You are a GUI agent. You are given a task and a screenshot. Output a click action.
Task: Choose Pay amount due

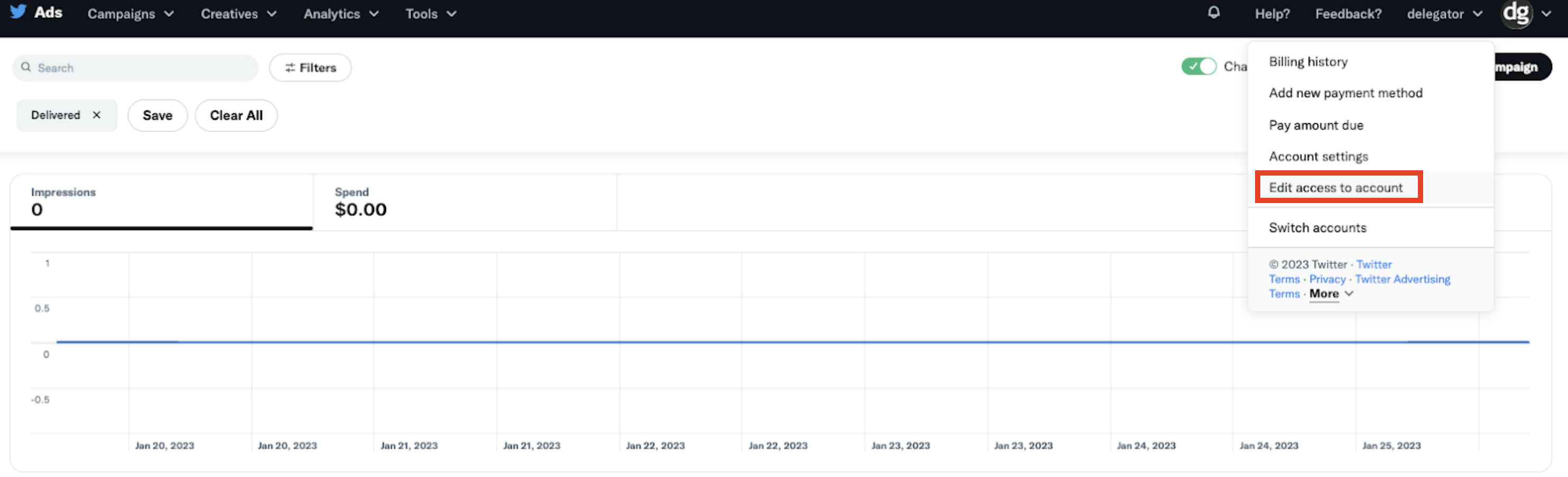click(1315, 125)
